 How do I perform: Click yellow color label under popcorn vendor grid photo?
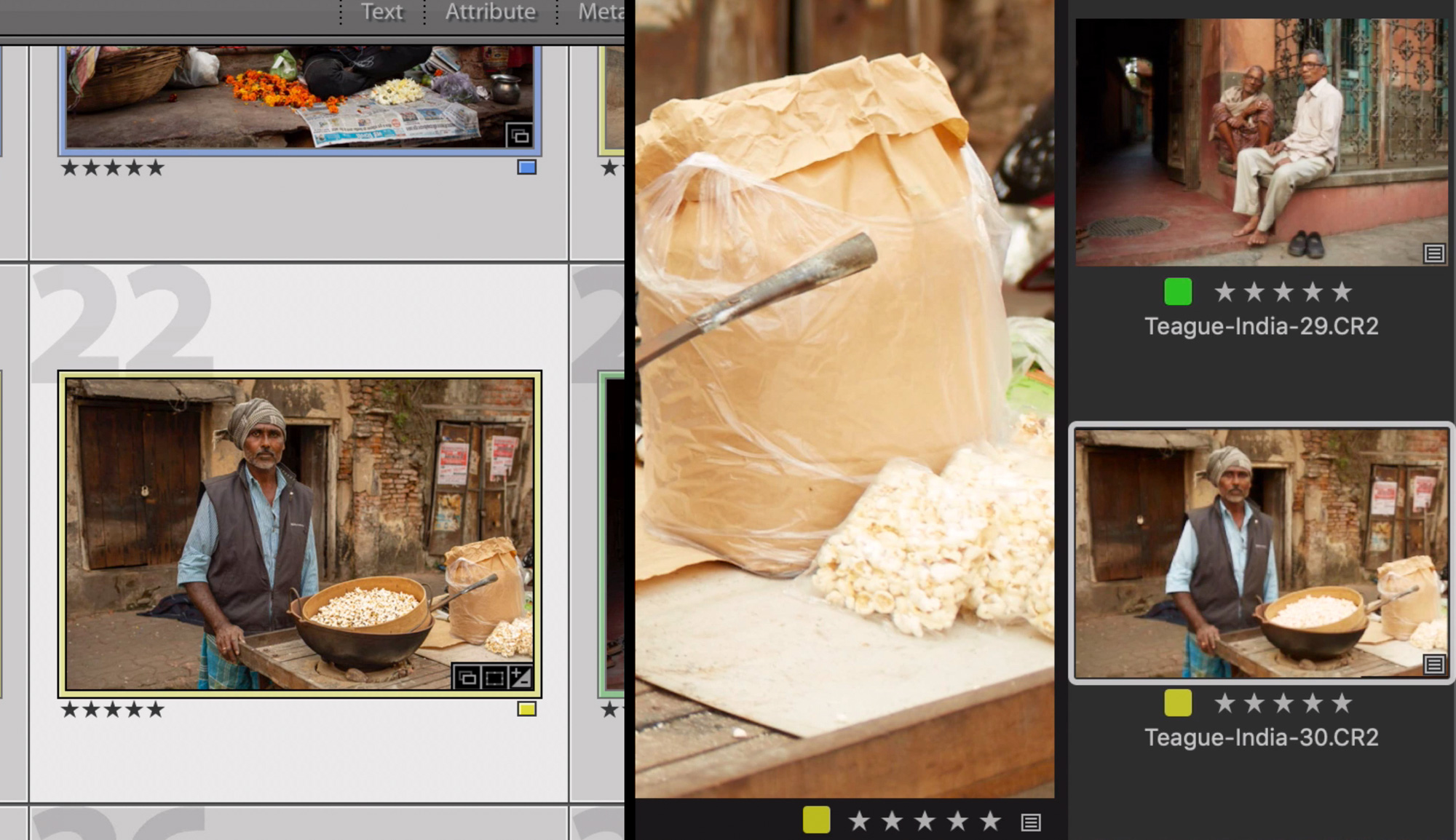pyautogui.click(x=526, y=709)
